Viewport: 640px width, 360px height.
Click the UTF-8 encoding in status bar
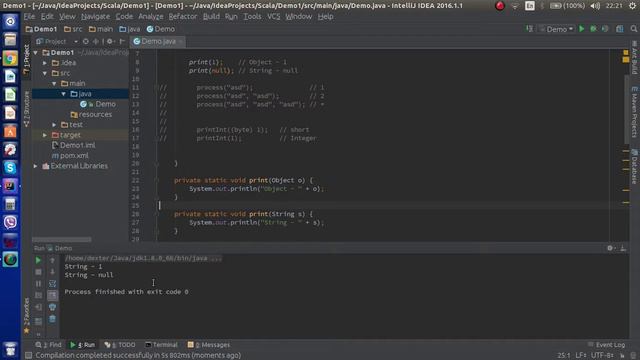click(602, 356)
